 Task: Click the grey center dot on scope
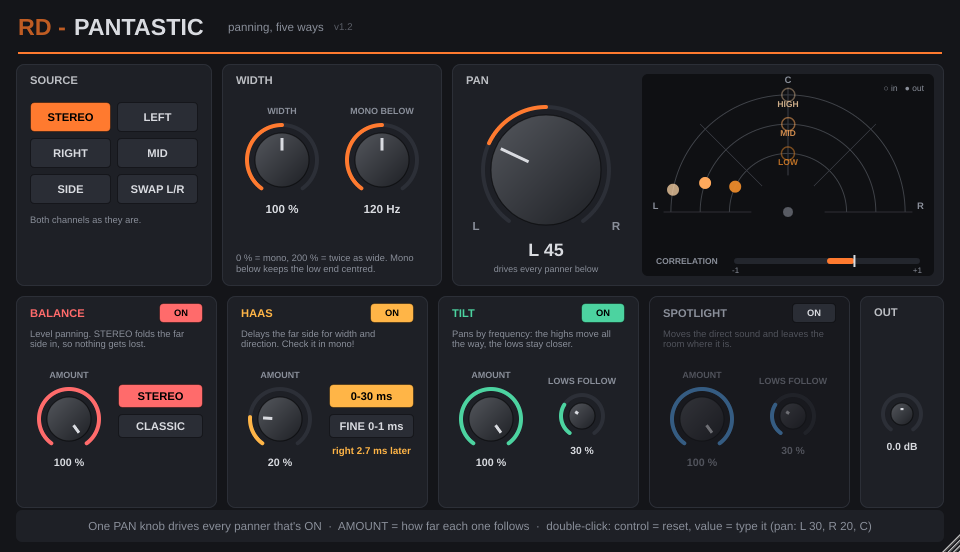coord(788,212)
